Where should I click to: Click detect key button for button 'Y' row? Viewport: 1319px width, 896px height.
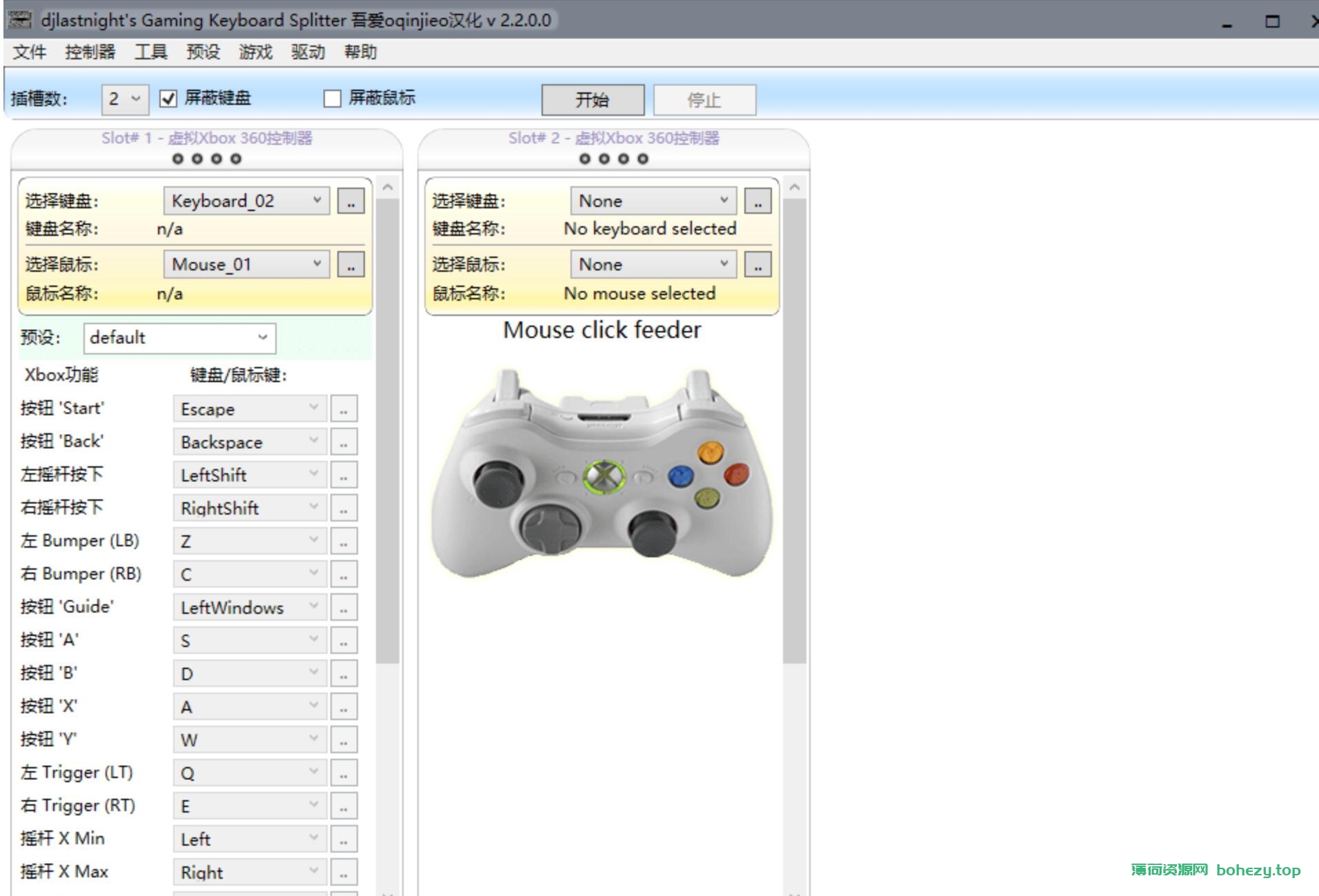point(344,739)
